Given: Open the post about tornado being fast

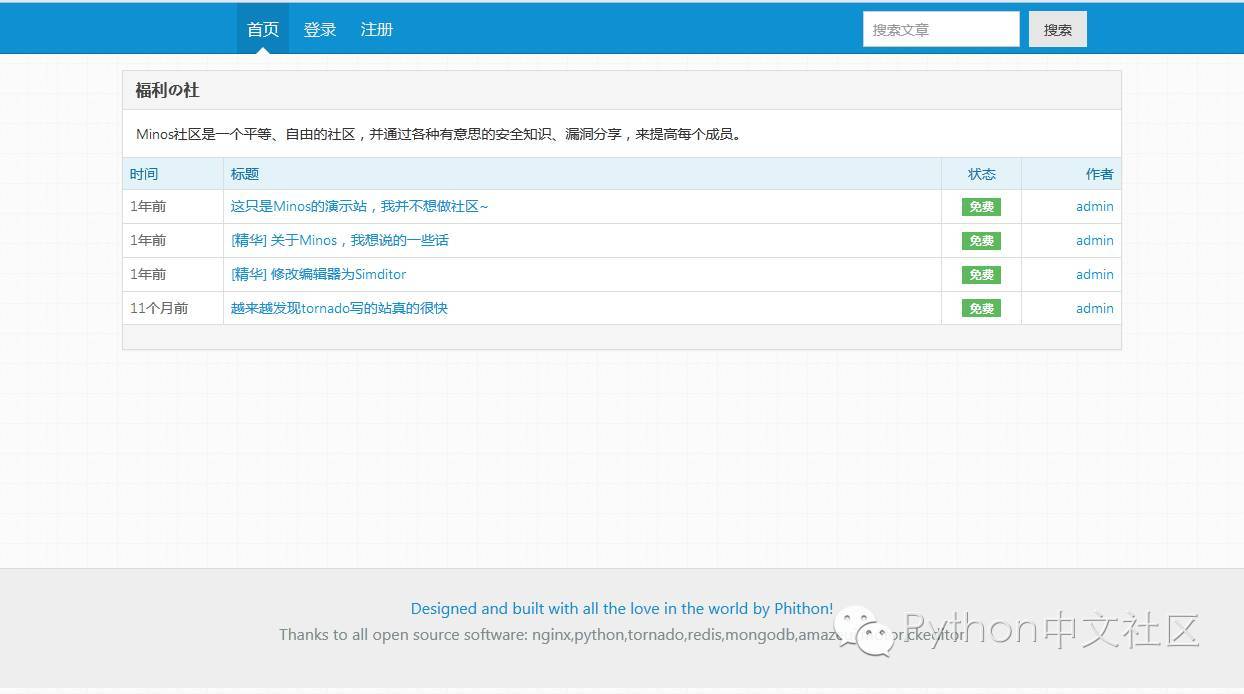Looking at the screenshot, I should [x=339, y=308].
